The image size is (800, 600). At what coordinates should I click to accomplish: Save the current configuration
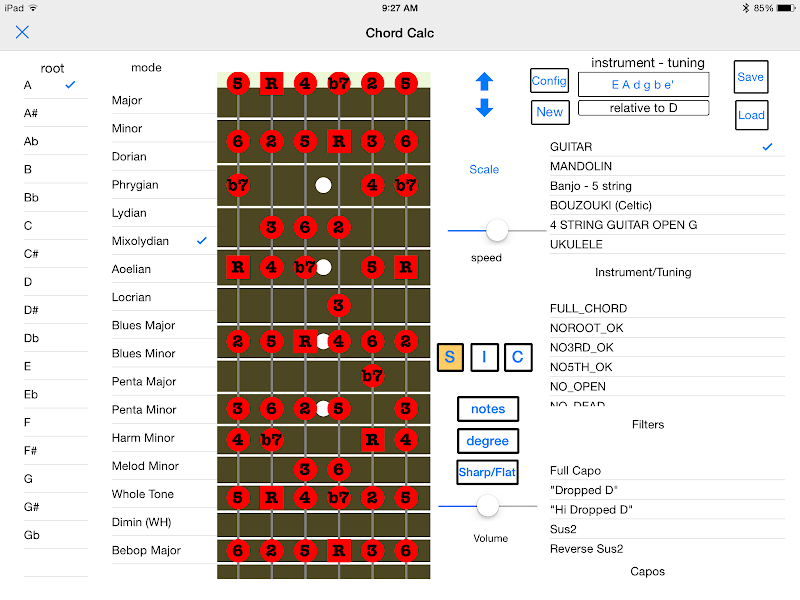pos(751,77)
